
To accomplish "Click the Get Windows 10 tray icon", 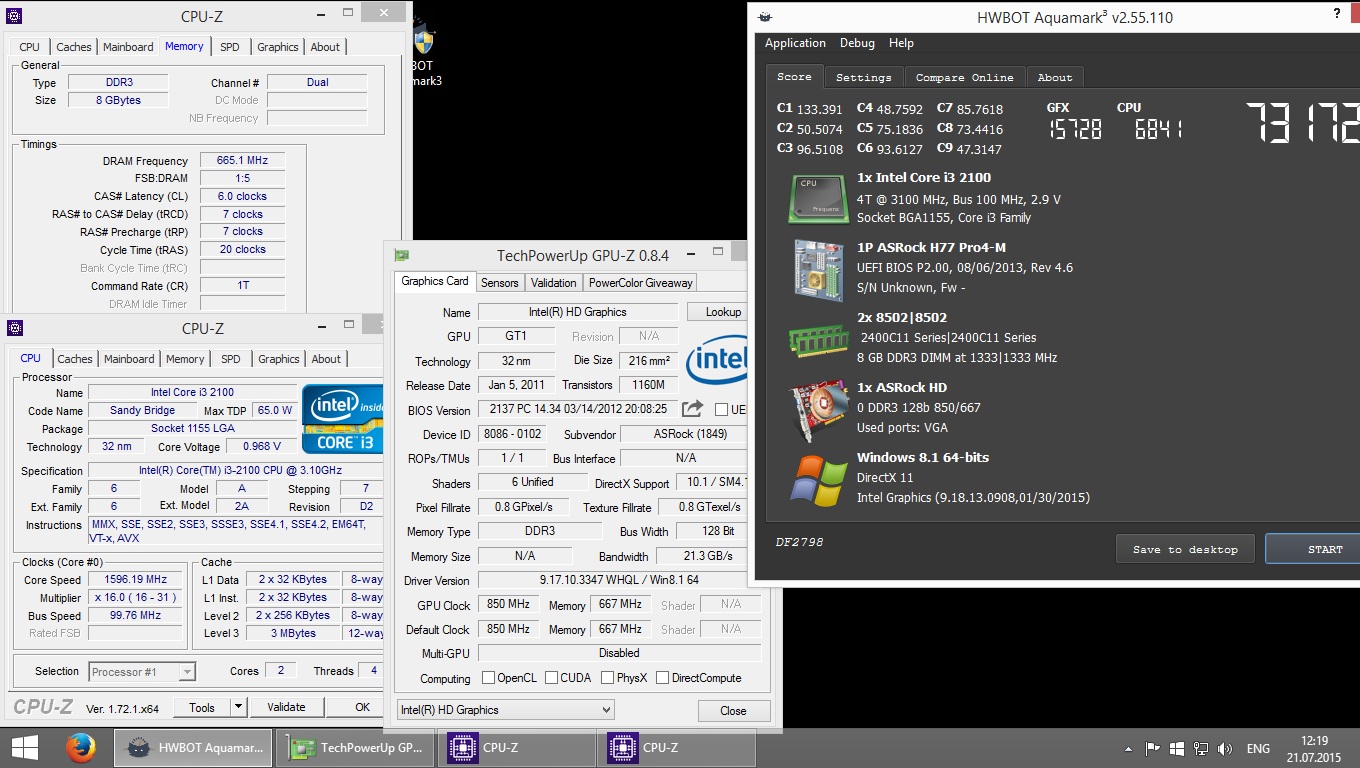I will [x=1177, y=748].
